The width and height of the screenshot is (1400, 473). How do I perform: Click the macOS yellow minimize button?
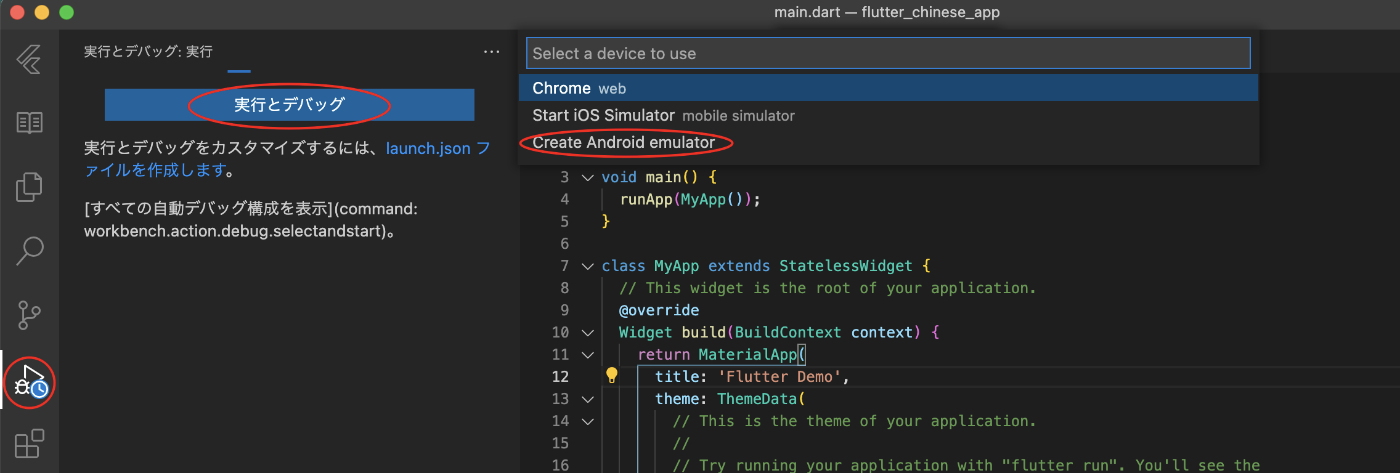pyautogui.click(x=42, y=13)
